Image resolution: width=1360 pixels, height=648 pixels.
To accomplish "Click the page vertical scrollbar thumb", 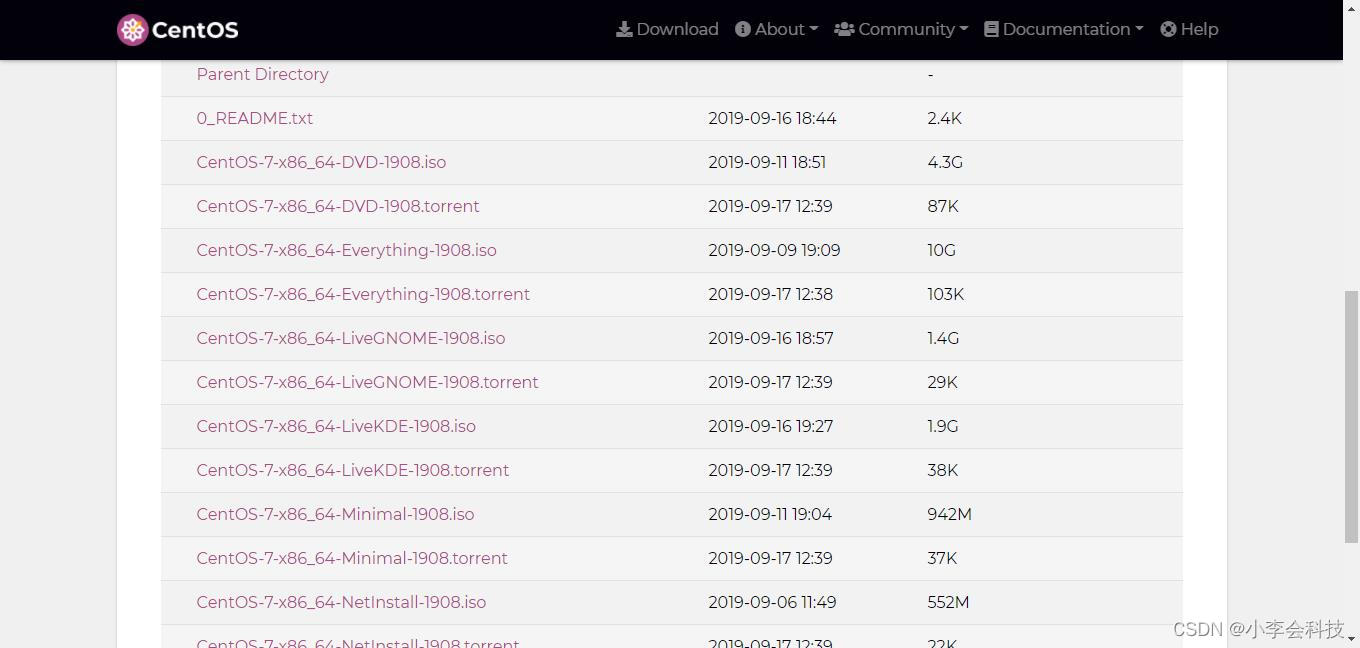I will [1351, 416].
